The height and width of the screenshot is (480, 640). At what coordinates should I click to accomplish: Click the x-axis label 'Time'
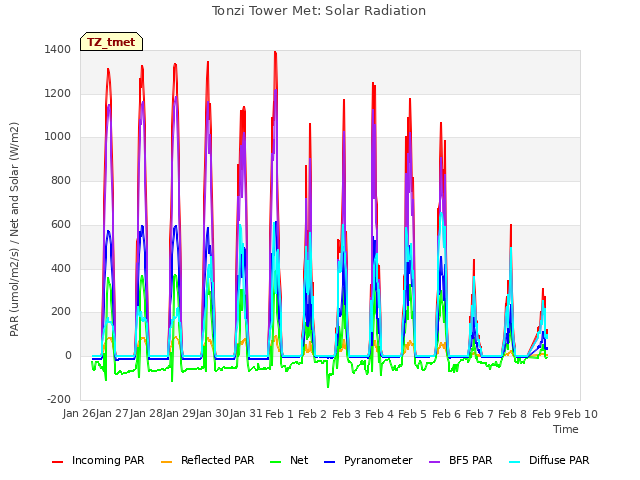click(x=566, y=429)
